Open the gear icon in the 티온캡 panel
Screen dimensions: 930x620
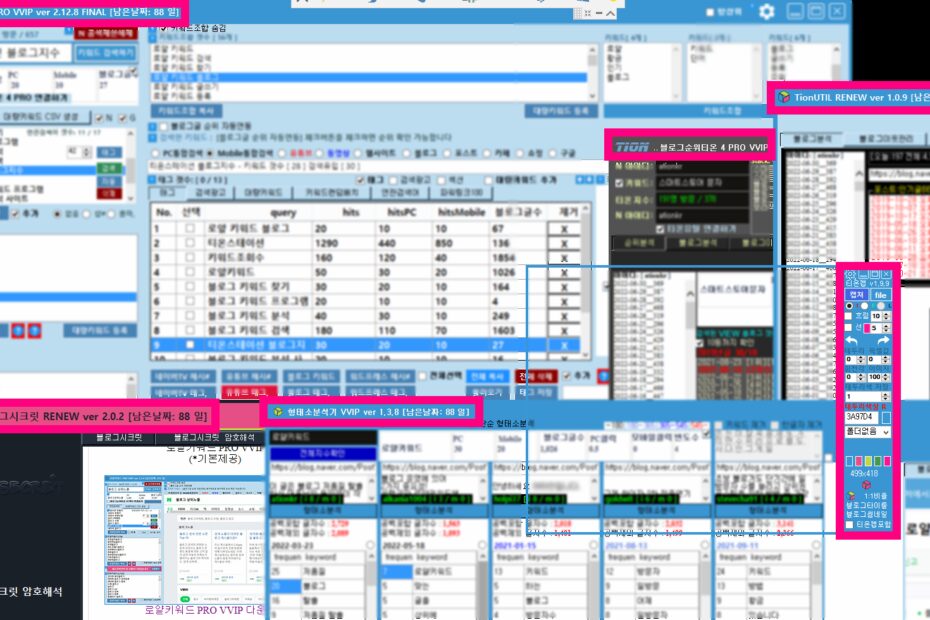coord(850,275)
